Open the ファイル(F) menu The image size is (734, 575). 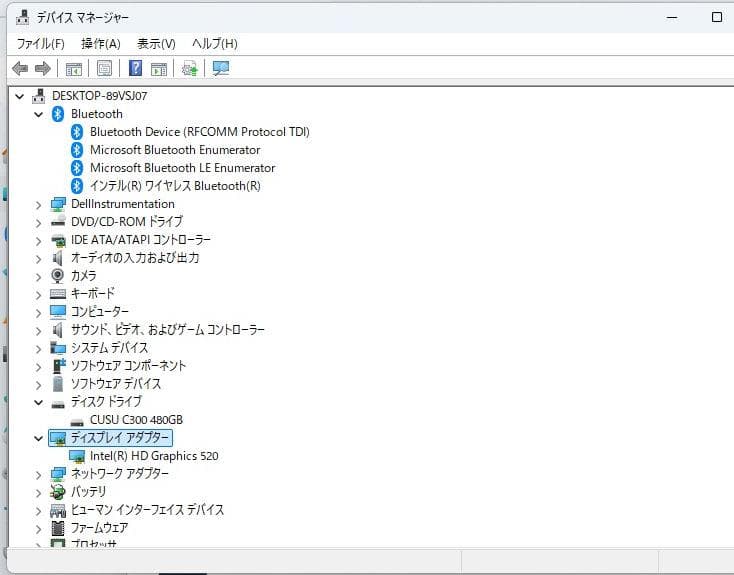tap(41, 44)
